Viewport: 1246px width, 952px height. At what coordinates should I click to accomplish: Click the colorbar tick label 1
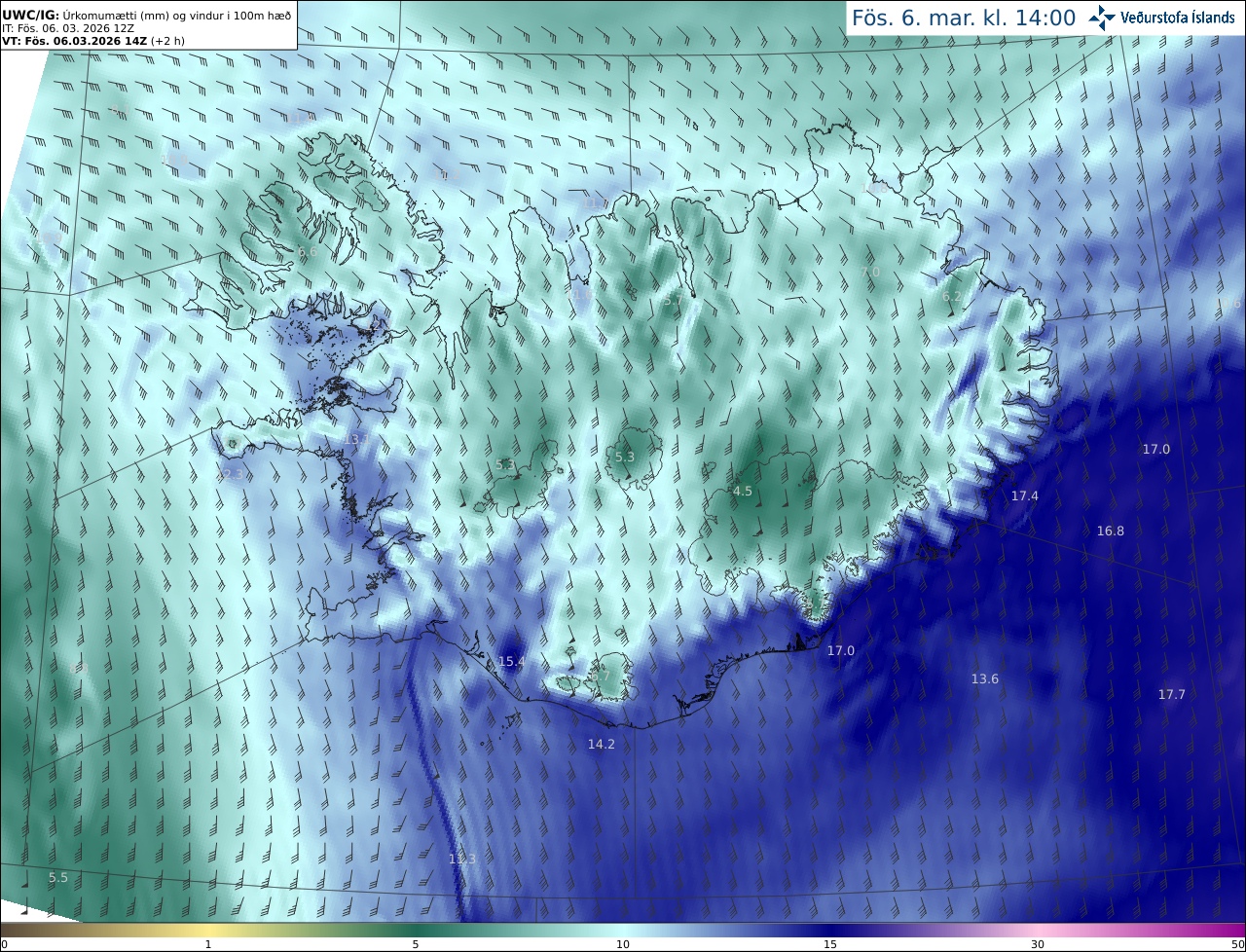click(x=207, y=944)
